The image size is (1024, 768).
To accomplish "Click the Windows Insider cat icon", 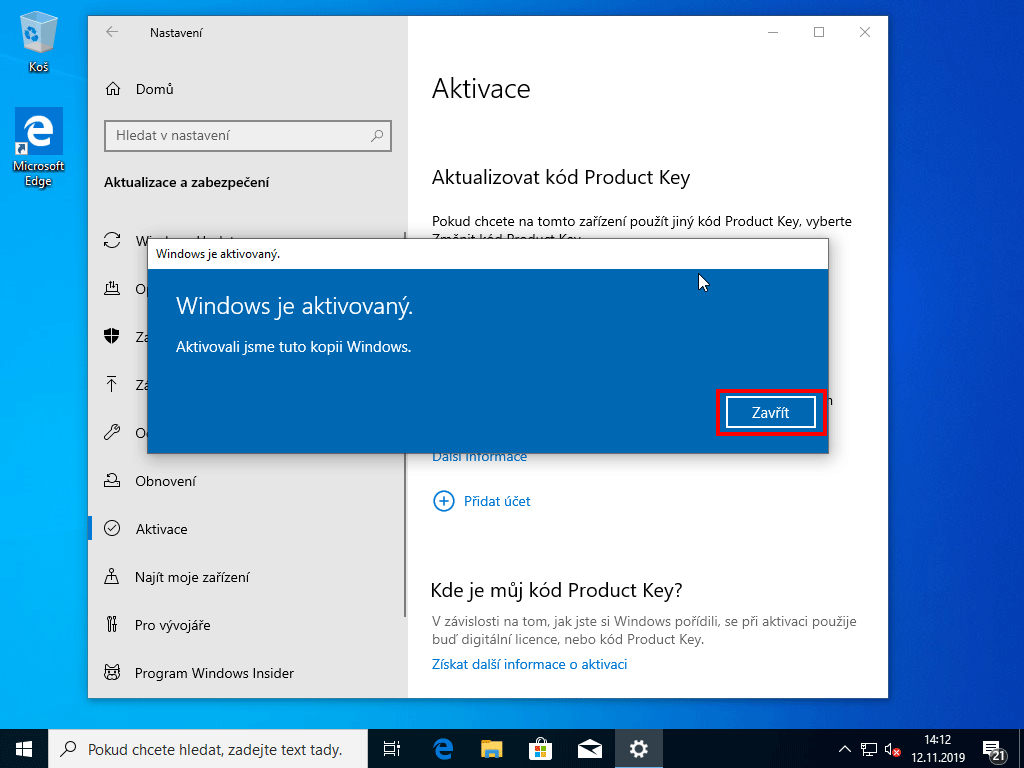I will 112,672.
